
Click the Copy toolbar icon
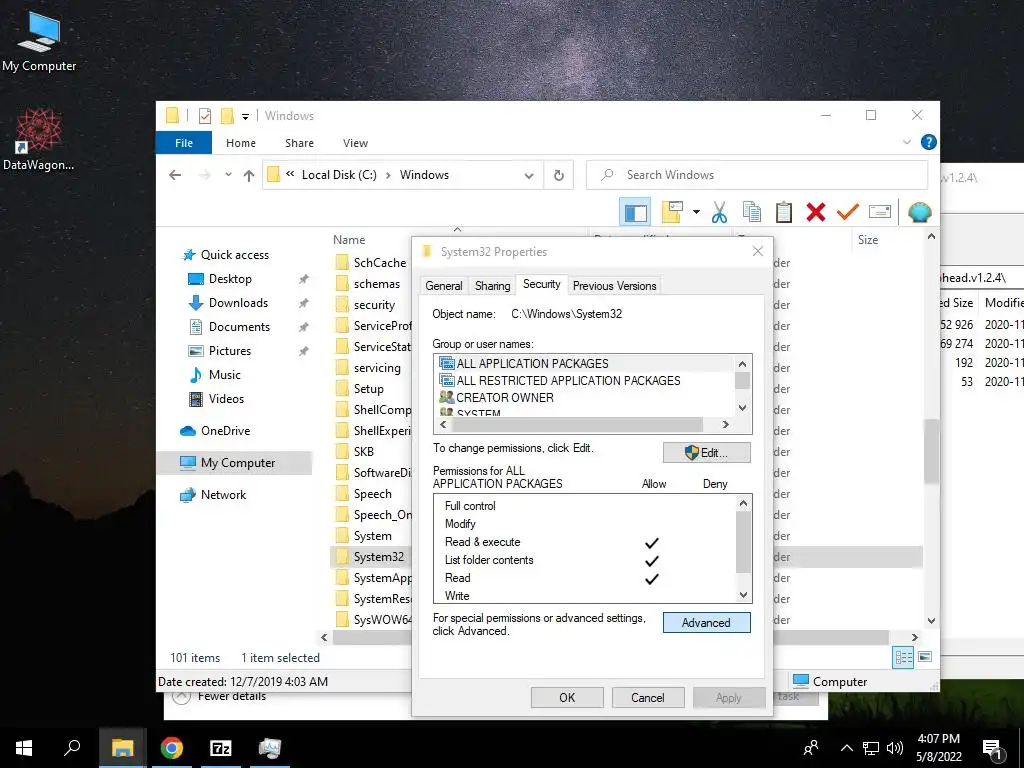(752, 212)
